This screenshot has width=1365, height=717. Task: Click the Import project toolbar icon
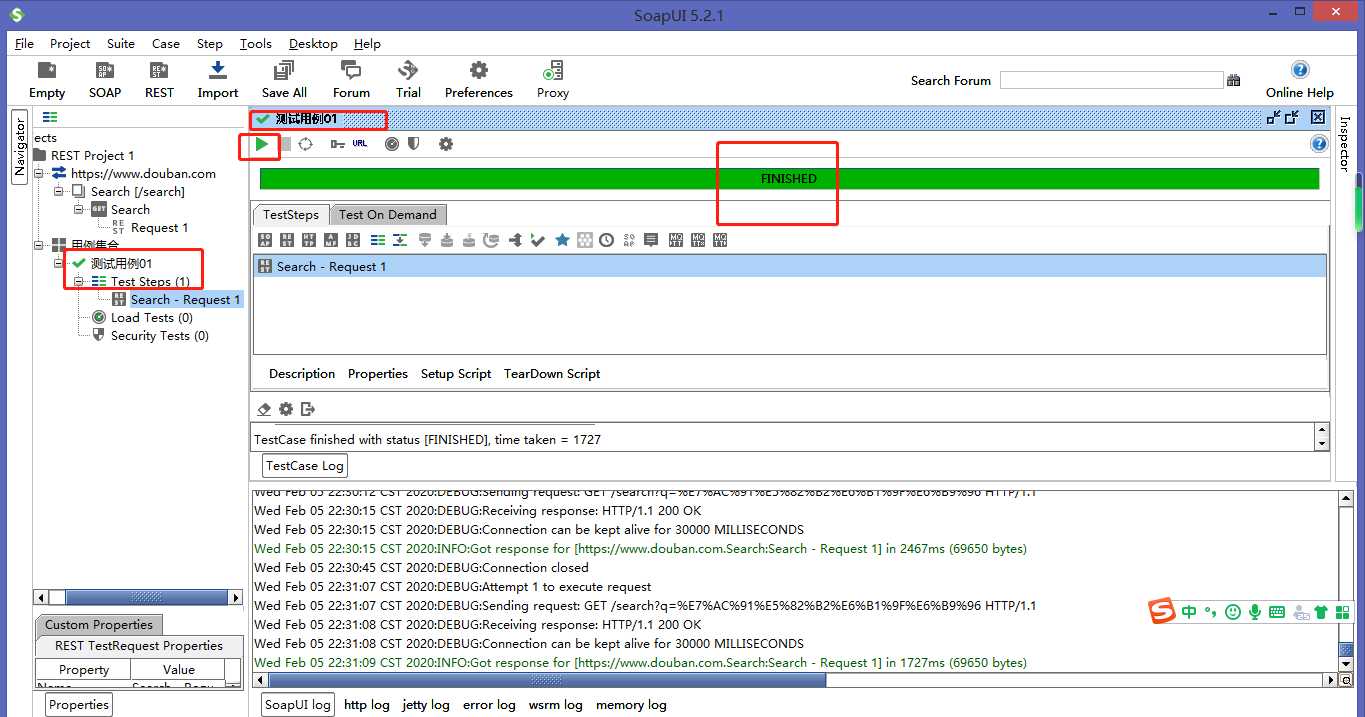(x=218, y=80)
